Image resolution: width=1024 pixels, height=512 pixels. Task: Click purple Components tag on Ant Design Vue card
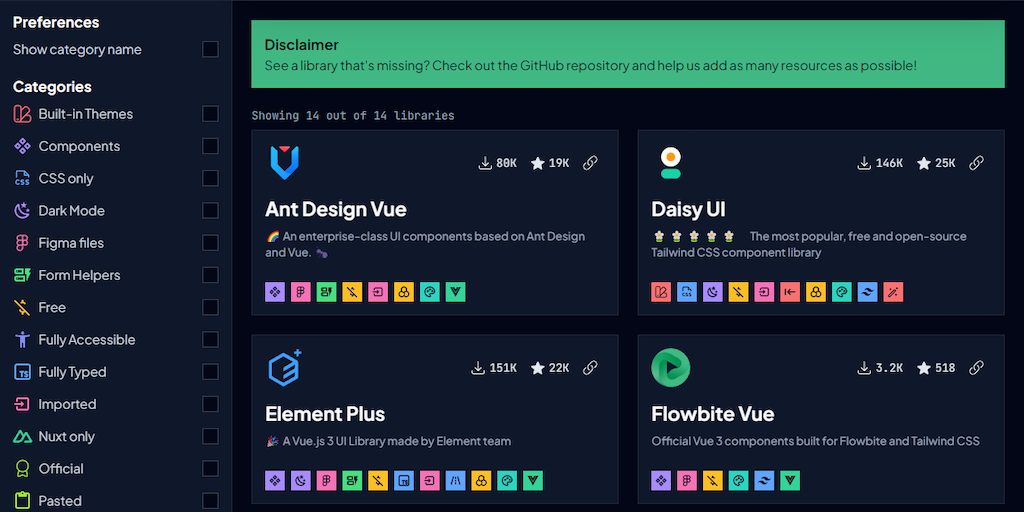[x=275, y=292]
